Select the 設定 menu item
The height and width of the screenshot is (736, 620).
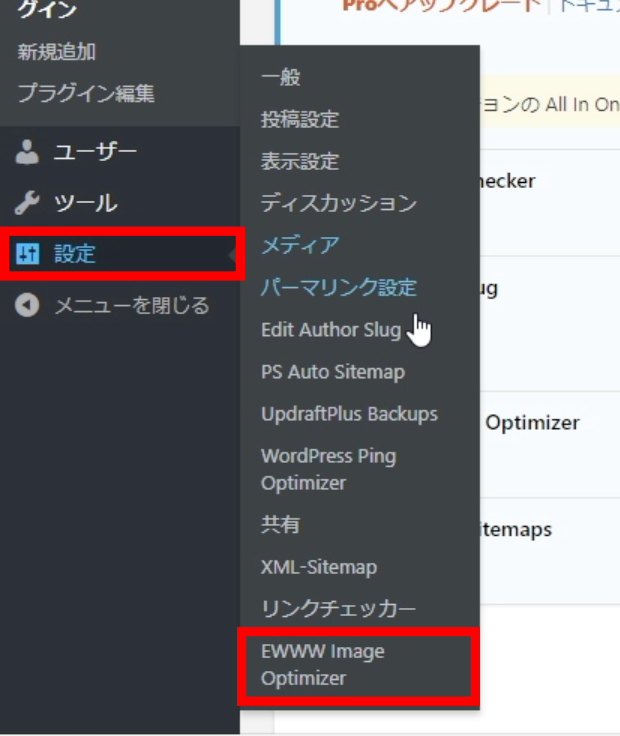(x=75, y=254)
